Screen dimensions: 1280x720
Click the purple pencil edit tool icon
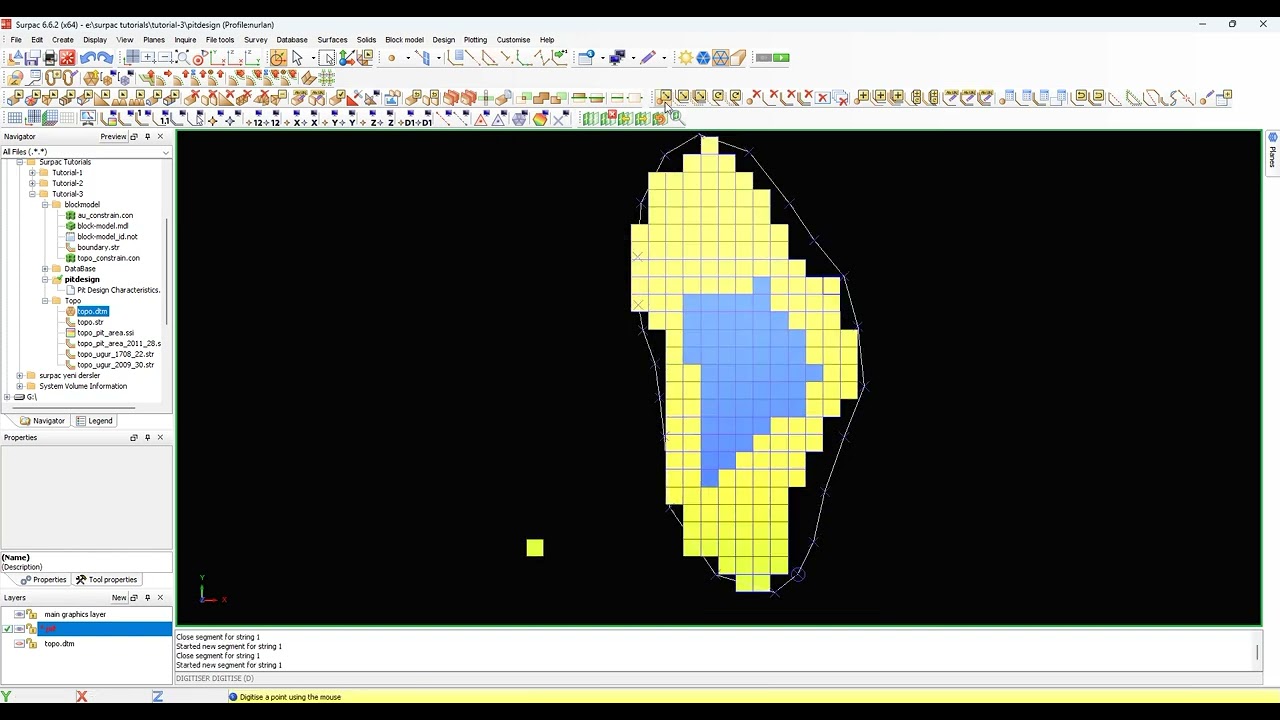coord(648,57)
